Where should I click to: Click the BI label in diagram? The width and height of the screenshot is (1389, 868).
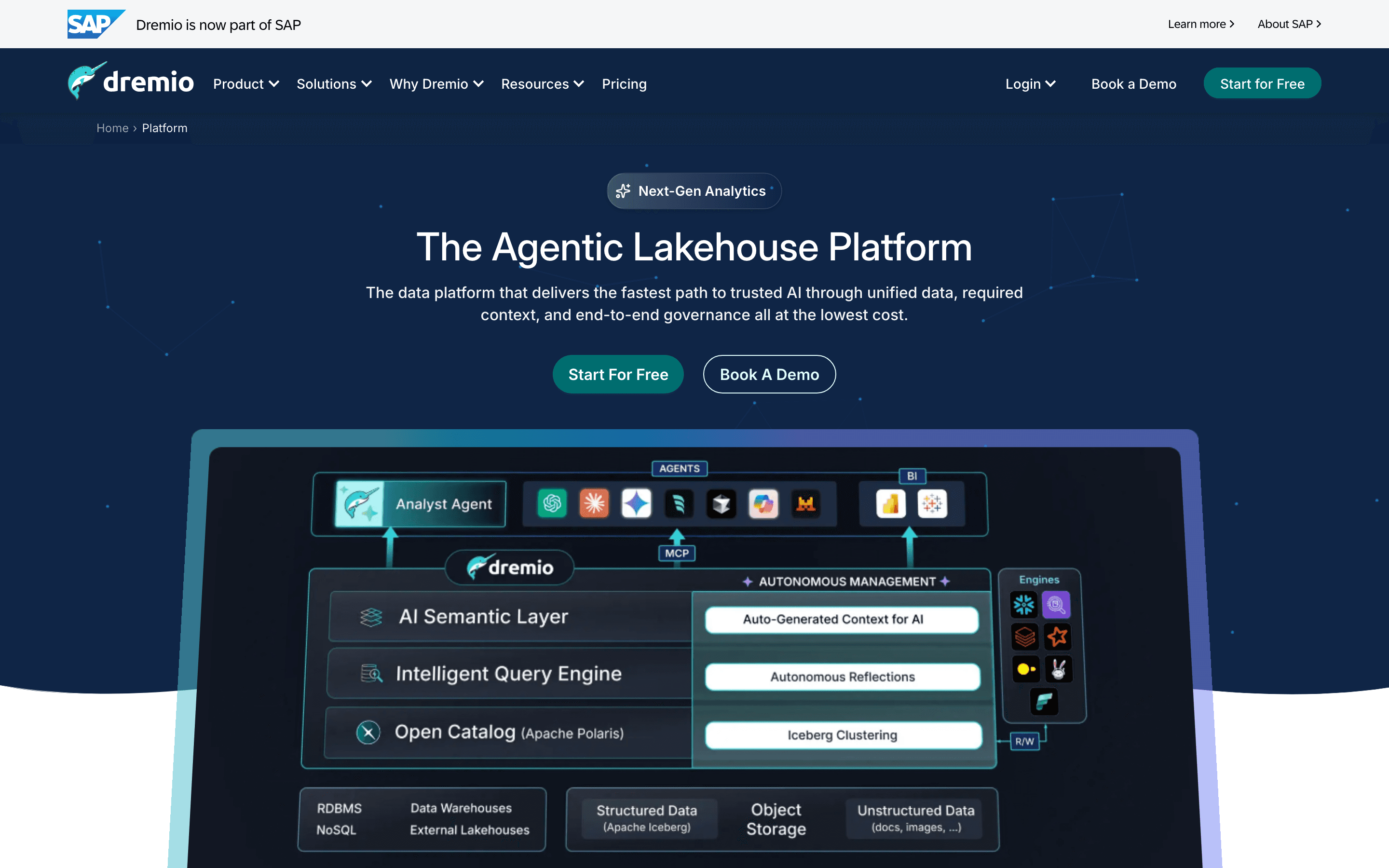pos(912,476)
